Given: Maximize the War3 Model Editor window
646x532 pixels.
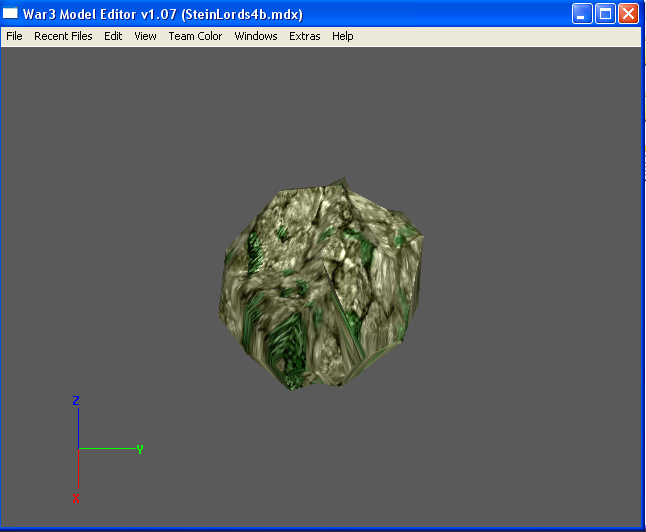Looking at the screenshot, I should (605, 14).
